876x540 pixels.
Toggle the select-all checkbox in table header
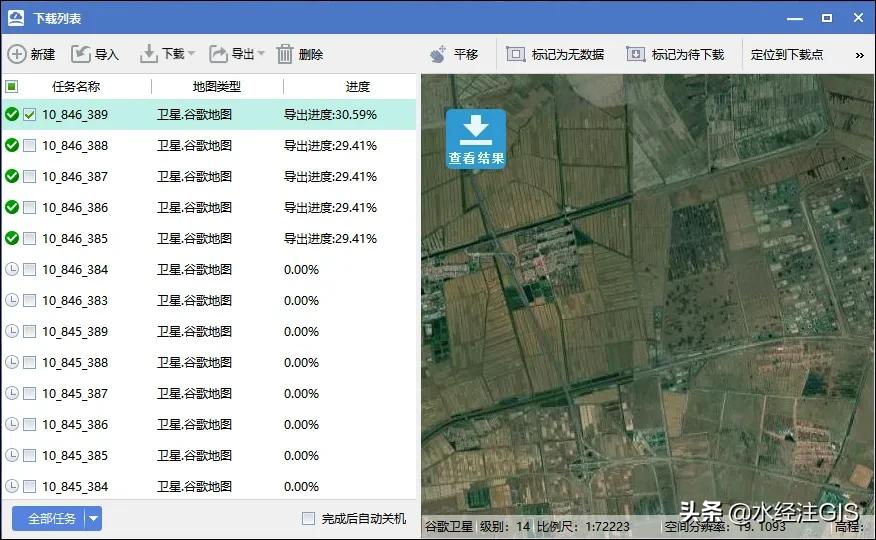[x=11, y=87]
